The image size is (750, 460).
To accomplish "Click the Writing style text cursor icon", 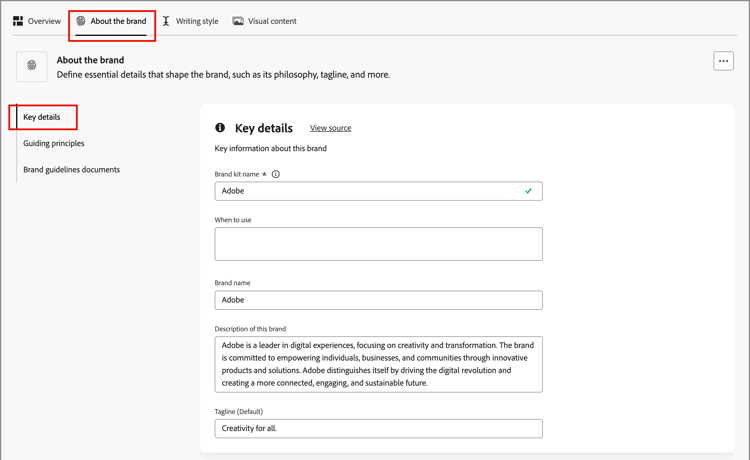I will 166,21.
